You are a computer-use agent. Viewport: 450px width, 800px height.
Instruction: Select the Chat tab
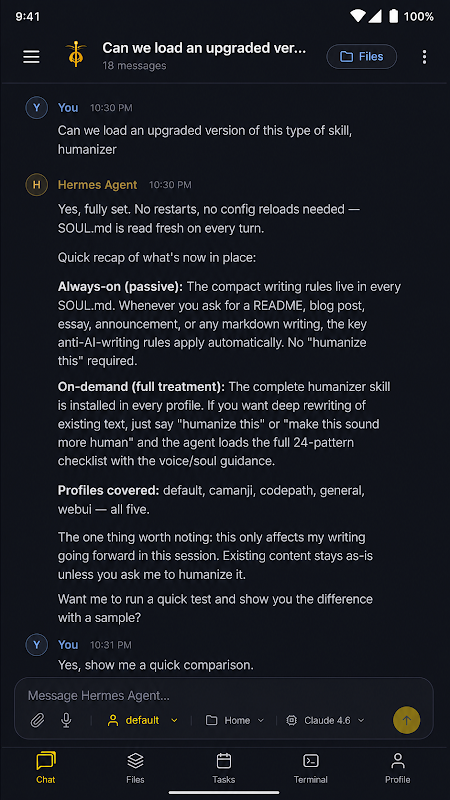[x=46, y=768]
